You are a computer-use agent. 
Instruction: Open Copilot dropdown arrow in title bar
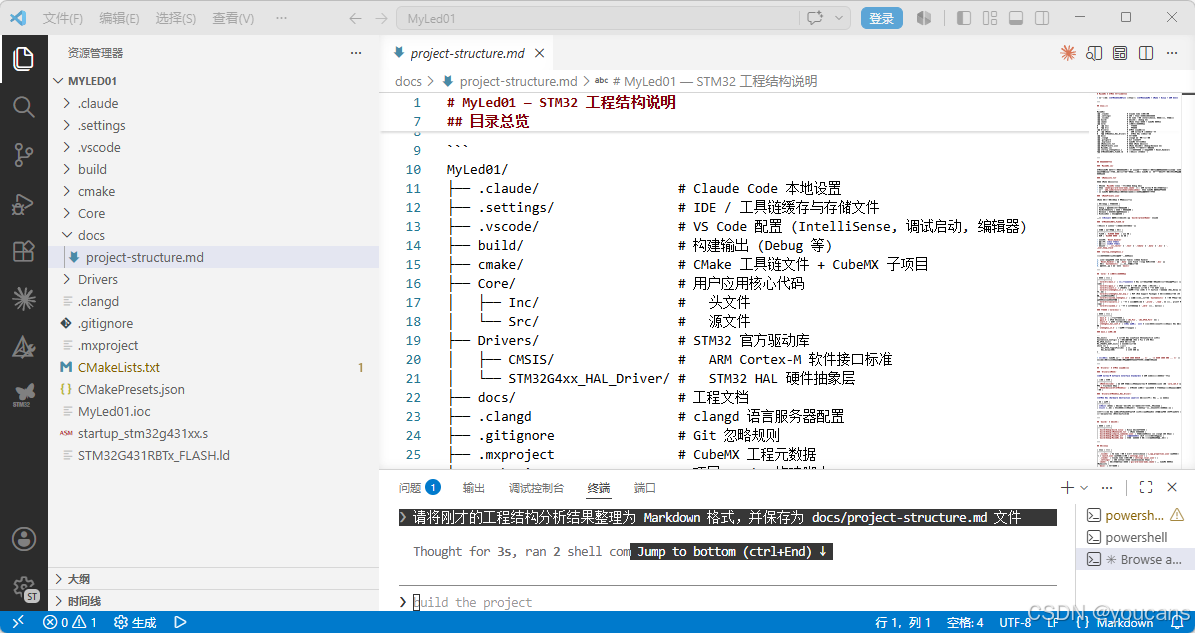tap(839, 18)
